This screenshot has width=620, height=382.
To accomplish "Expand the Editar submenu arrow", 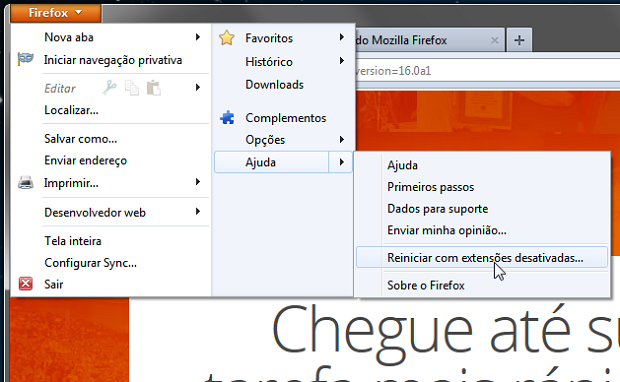I will 198,87.
